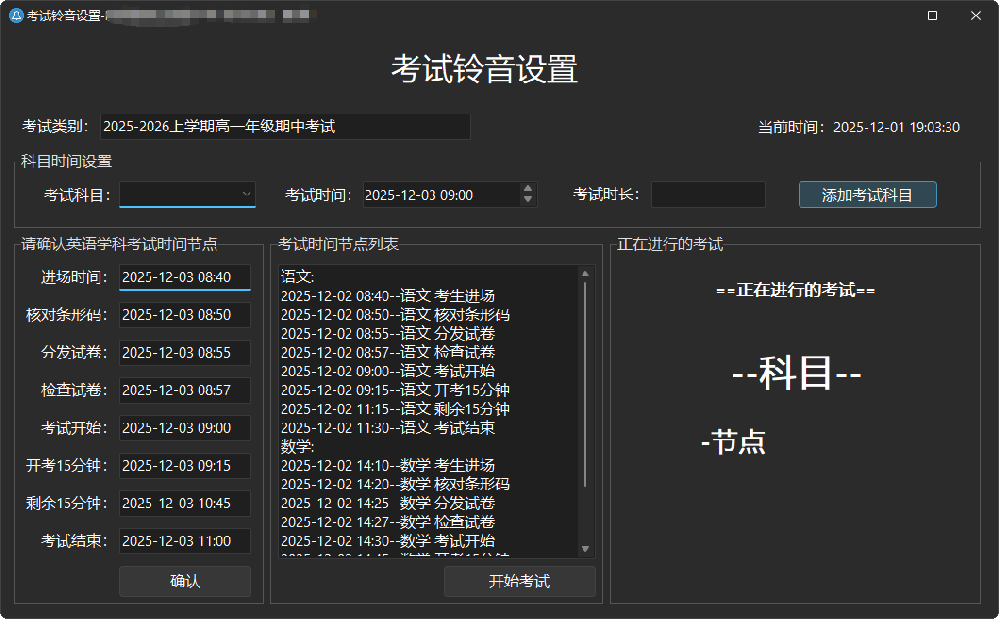
Task: Click the 开始考试 button
Action: pyautogui.click(x=519, y=581)
